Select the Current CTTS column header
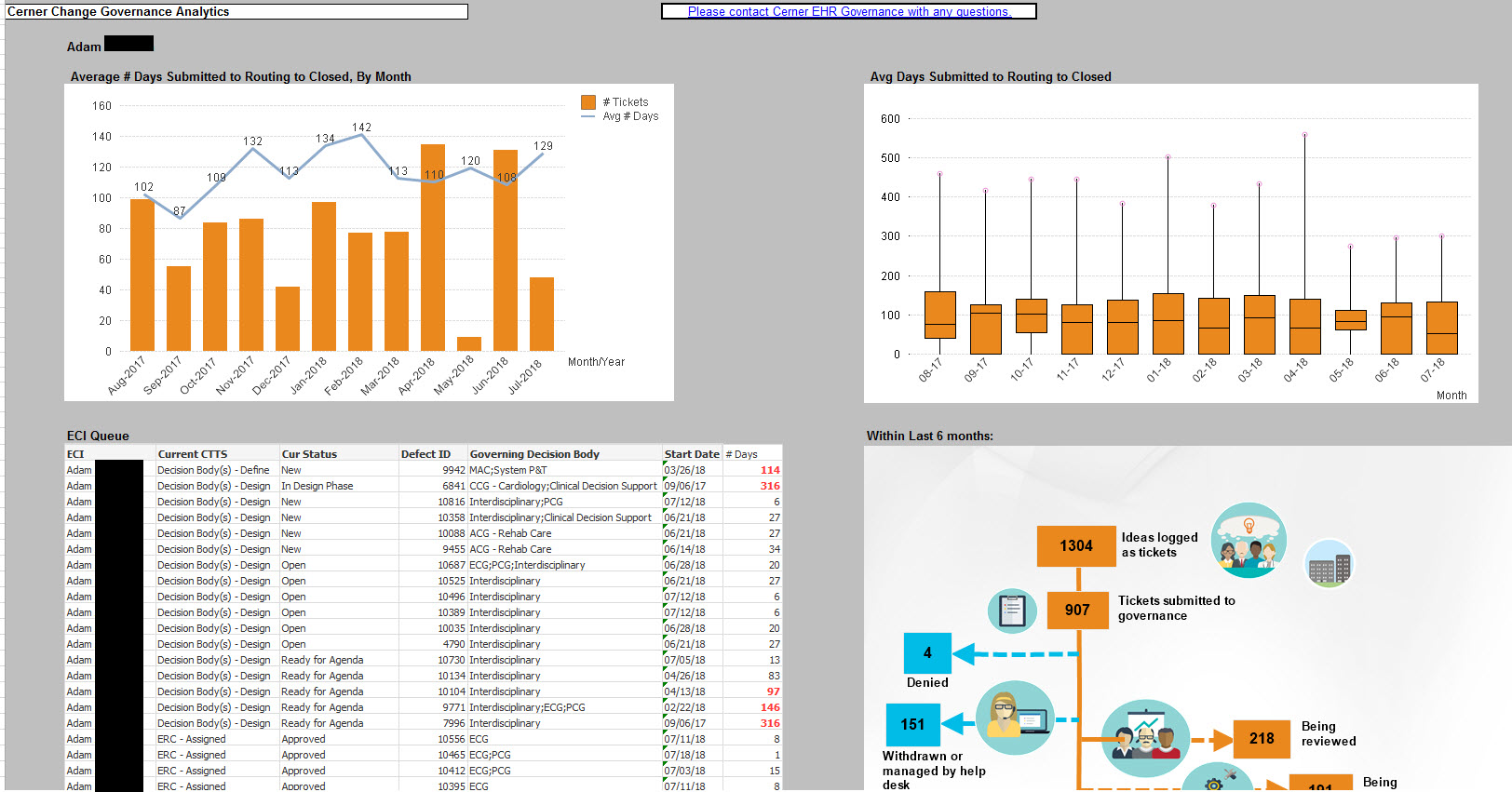Image resolution: width=1512 pixels, height=792 pixels. 218,454
